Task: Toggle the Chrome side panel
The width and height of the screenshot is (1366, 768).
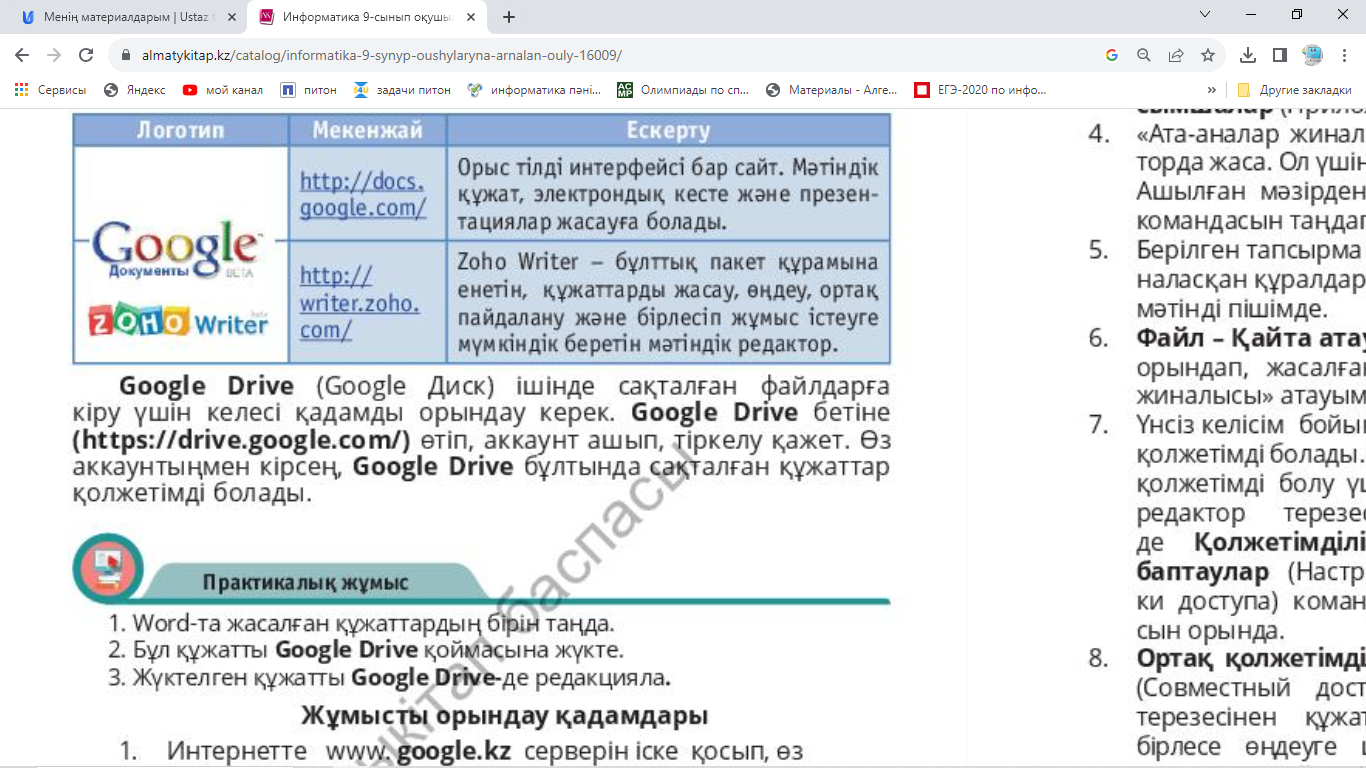Action: pyautogui.click(x=1280, y=56)
